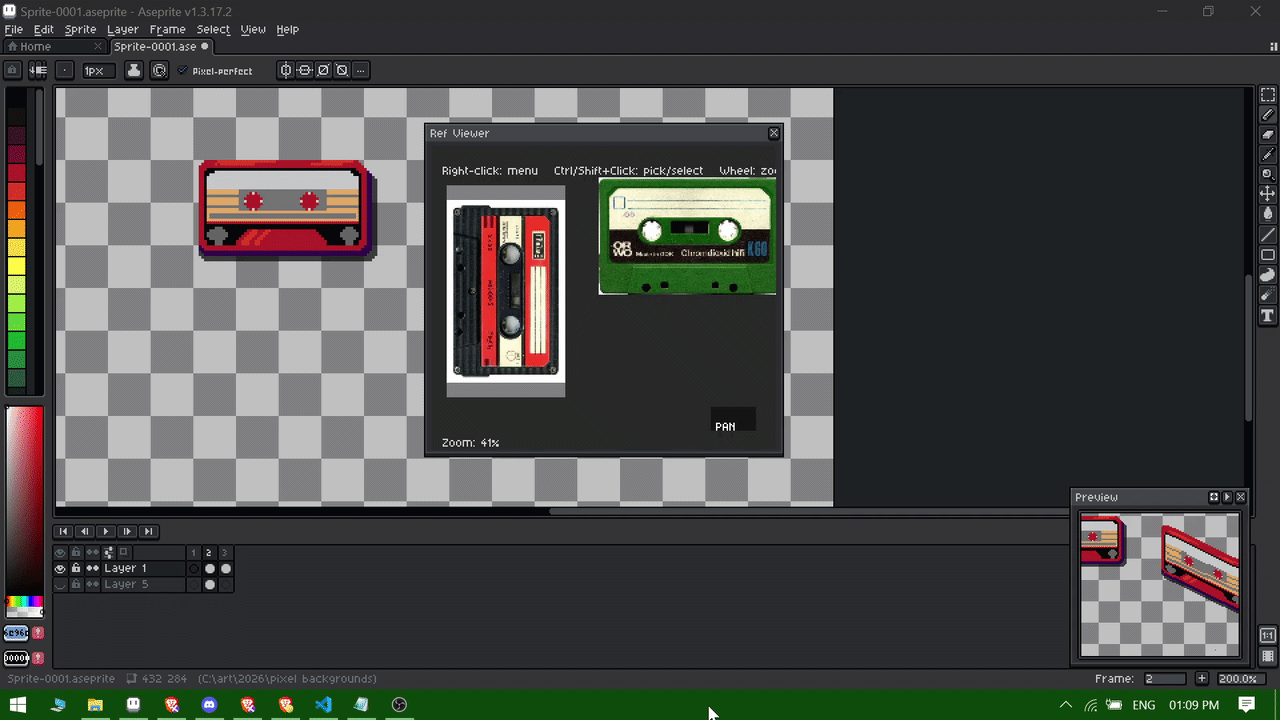Open the symmetry options ellipsis menu

360,70
